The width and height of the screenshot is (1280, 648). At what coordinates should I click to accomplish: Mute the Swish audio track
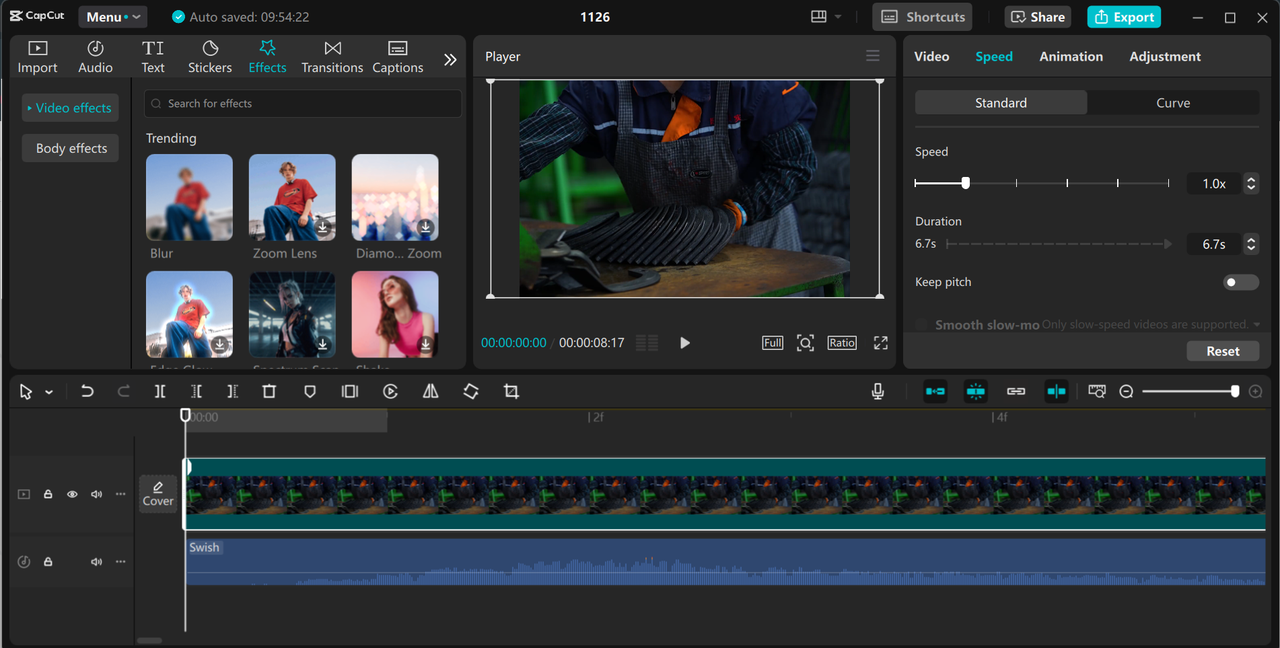pyautogui.click(x=96, y=562)
